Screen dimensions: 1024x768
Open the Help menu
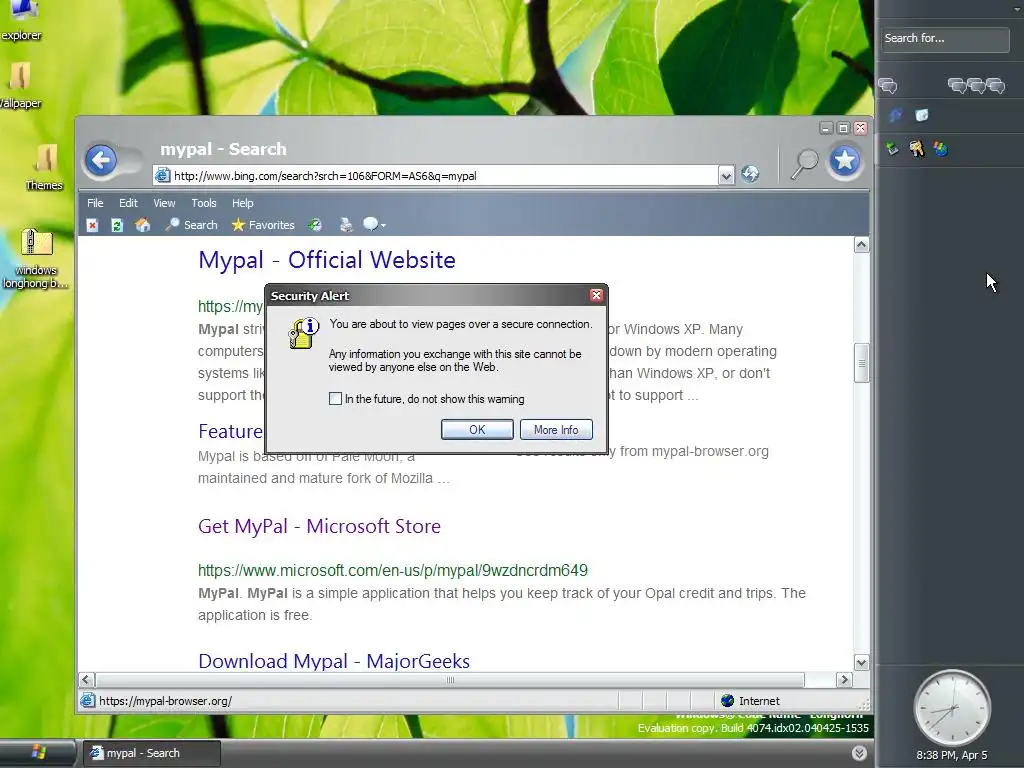point(242,203)
